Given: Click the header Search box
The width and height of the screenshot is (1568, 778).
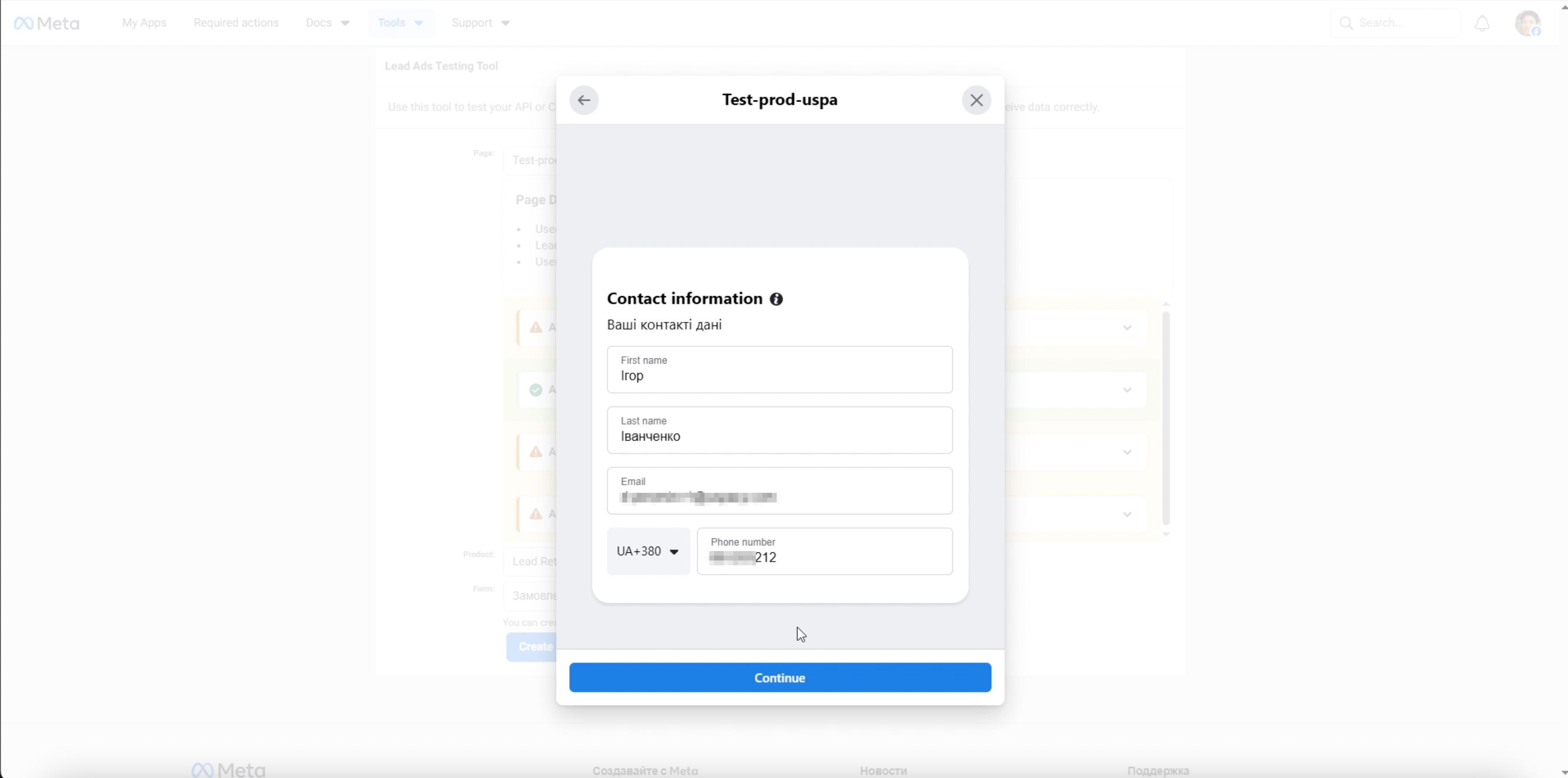Looking at the screenshot, I should [x=1396, y=23].
